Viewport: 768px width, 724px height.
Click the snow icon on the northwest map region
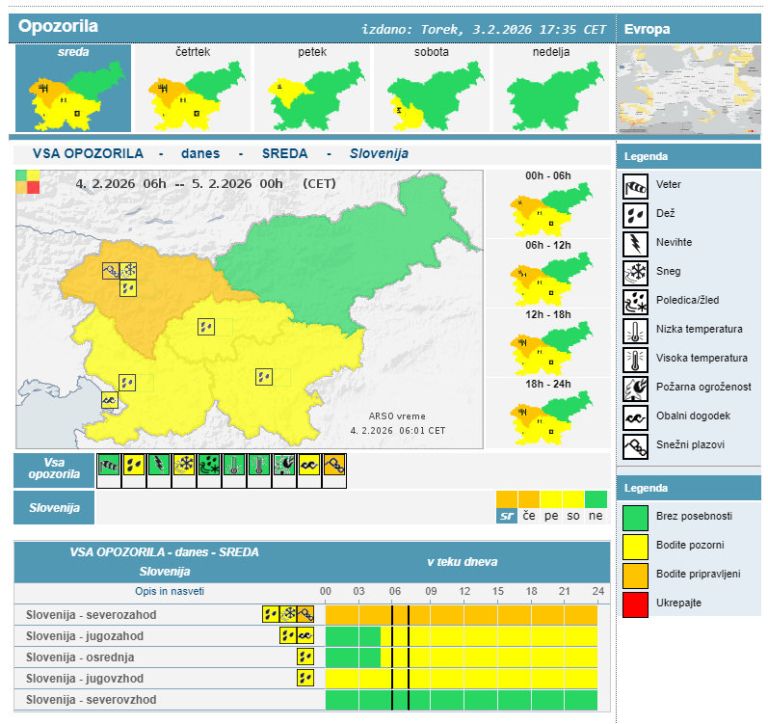tap(128, 270)
